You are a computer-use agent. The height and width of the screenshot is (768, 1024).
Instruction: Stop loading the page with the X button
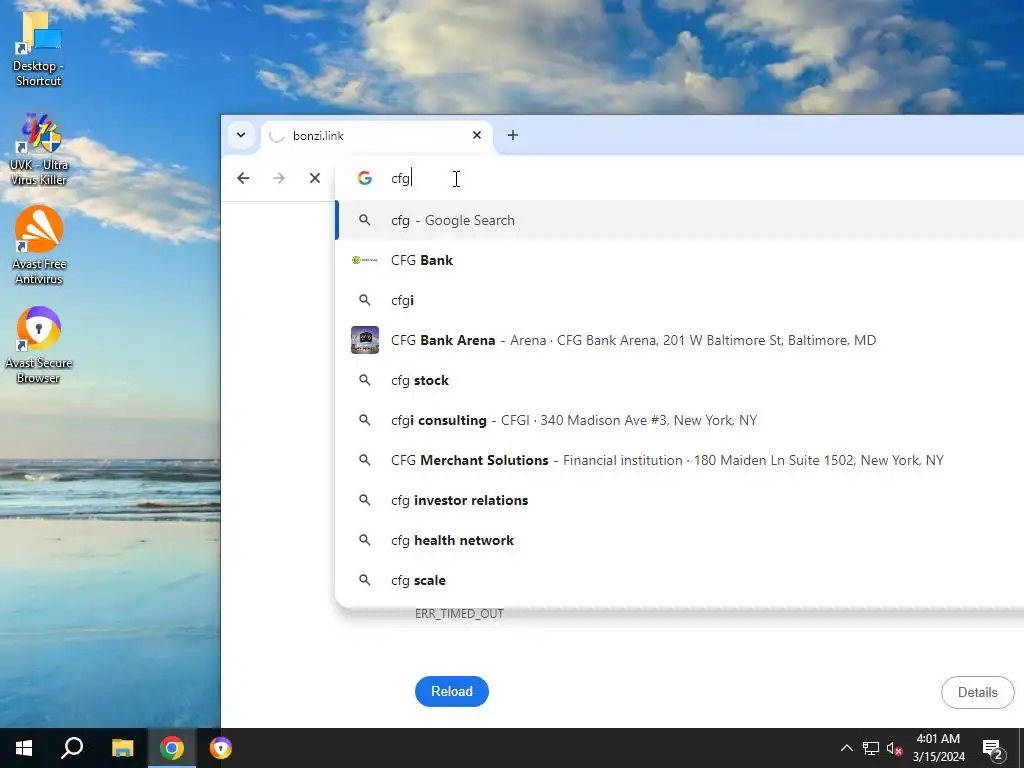315,178
